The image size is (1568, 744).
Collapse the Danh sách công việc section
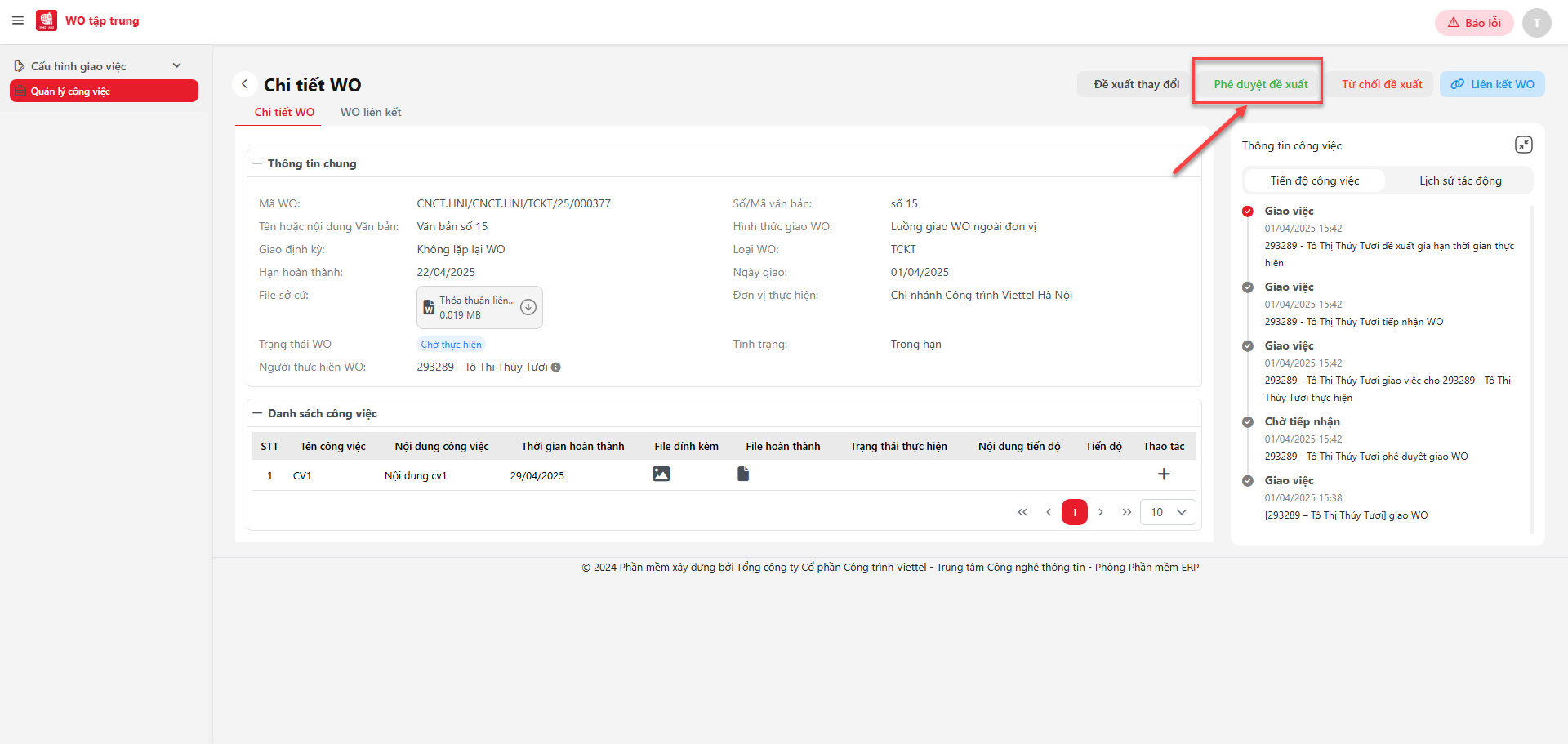[x=257, y=413]
